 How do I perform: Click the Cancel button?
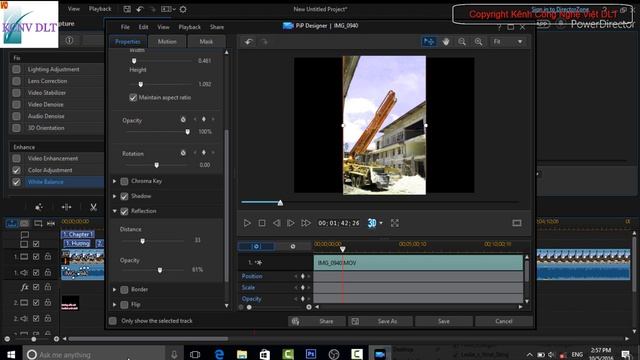point(504,321)
